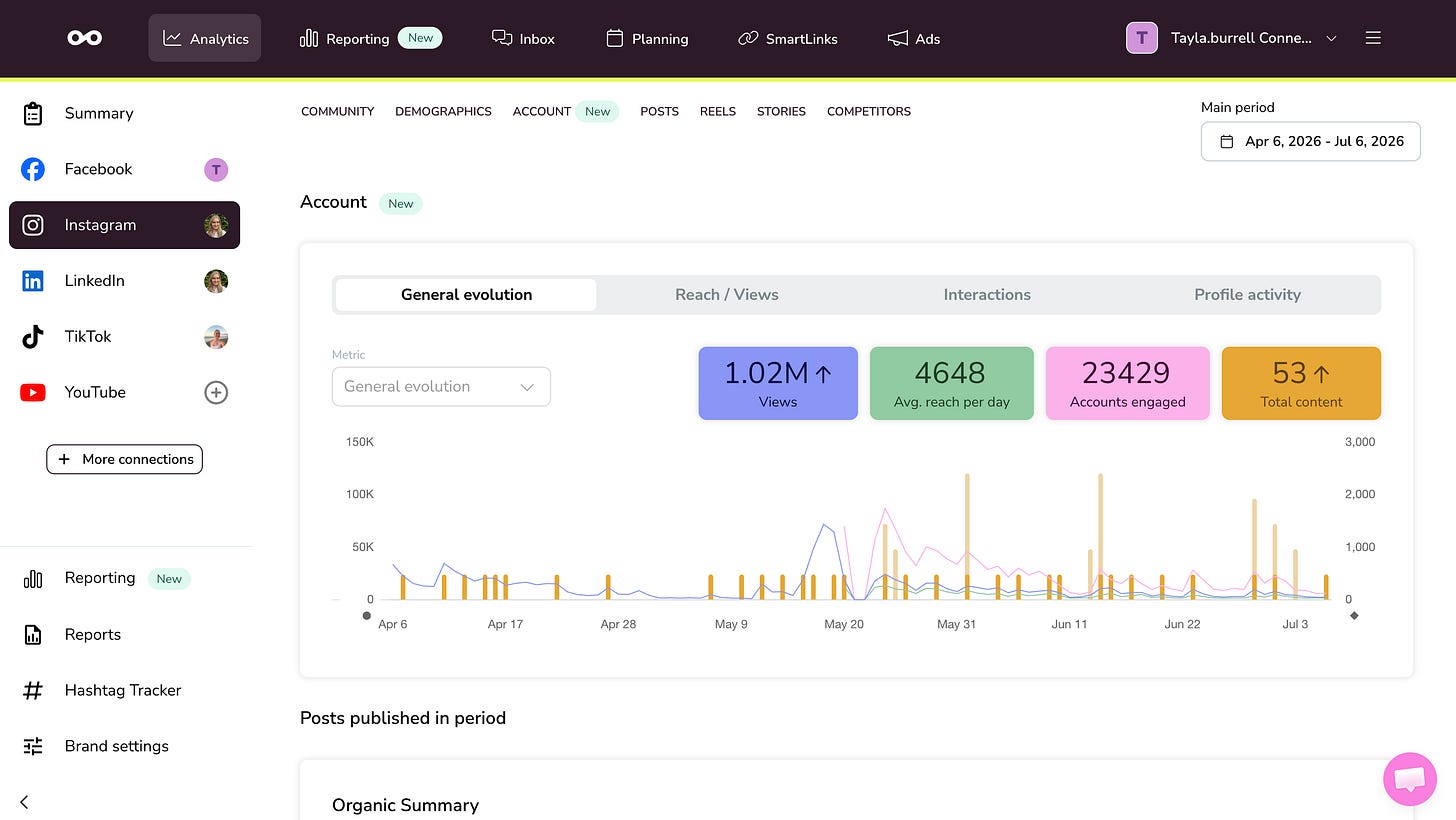Collapse the sidebar with left chevron
Viewport: 1456px width, 820px height.
click(x=25, y=801)
